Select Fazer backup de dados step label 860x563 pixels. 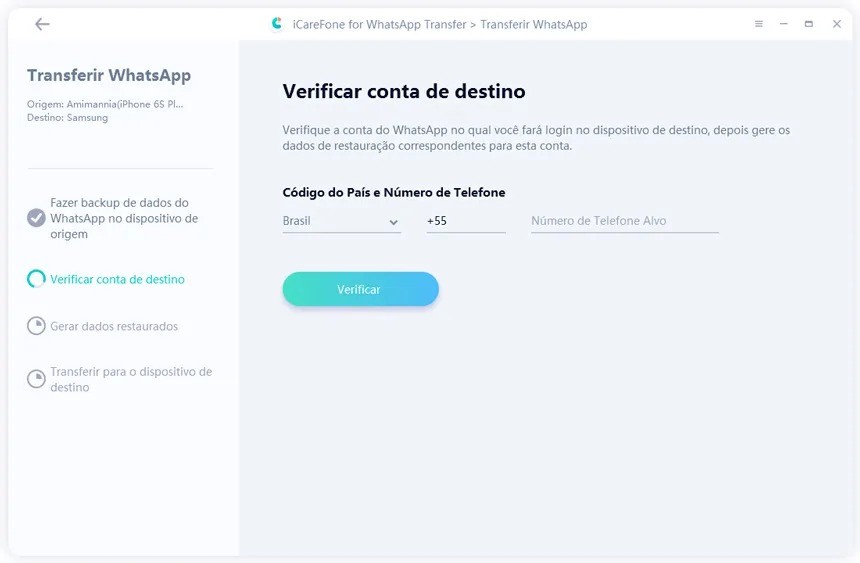(124, 218)
